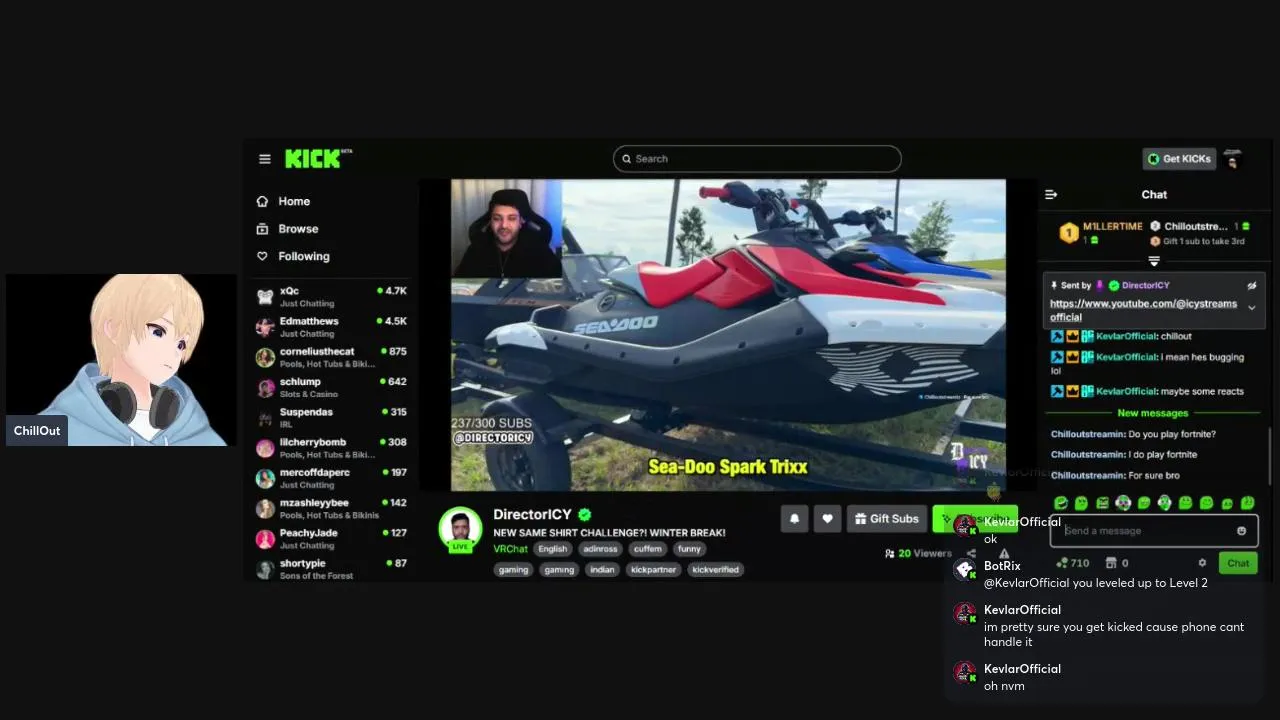Collapse the chat panel with the arrow icon

[x=1051, y=195]
